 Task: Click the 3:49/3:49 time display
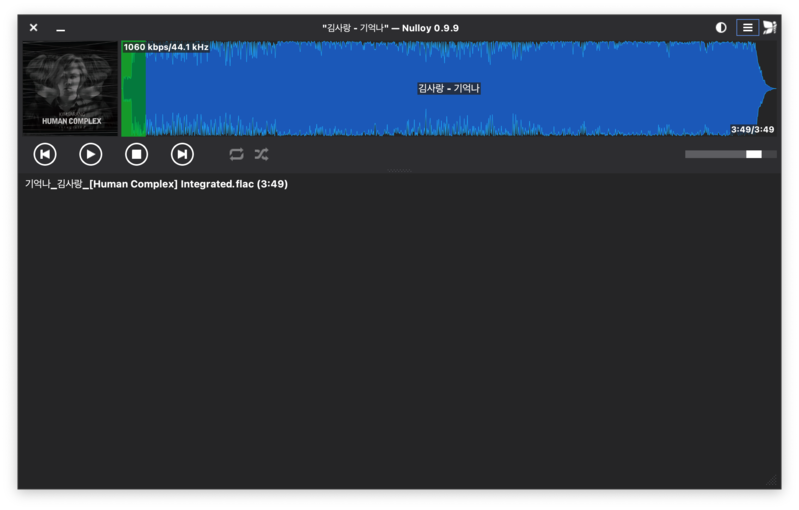point(753,129)
